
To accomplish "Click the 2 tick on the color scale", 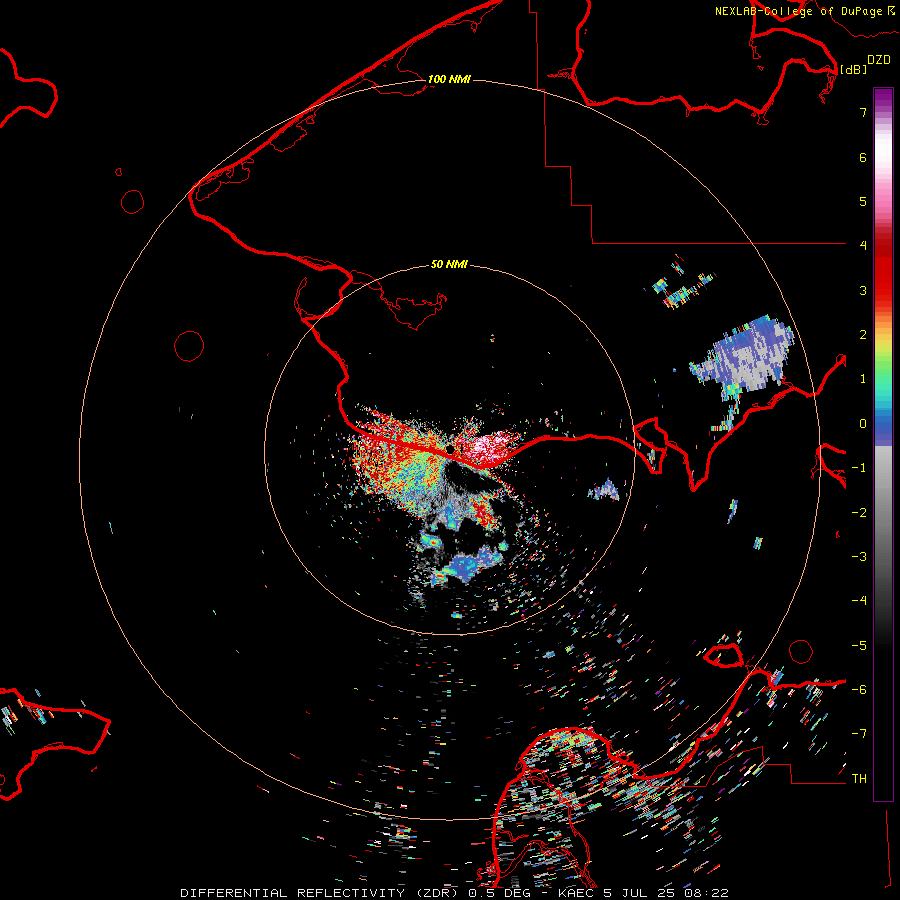I will tap(863, 335).
